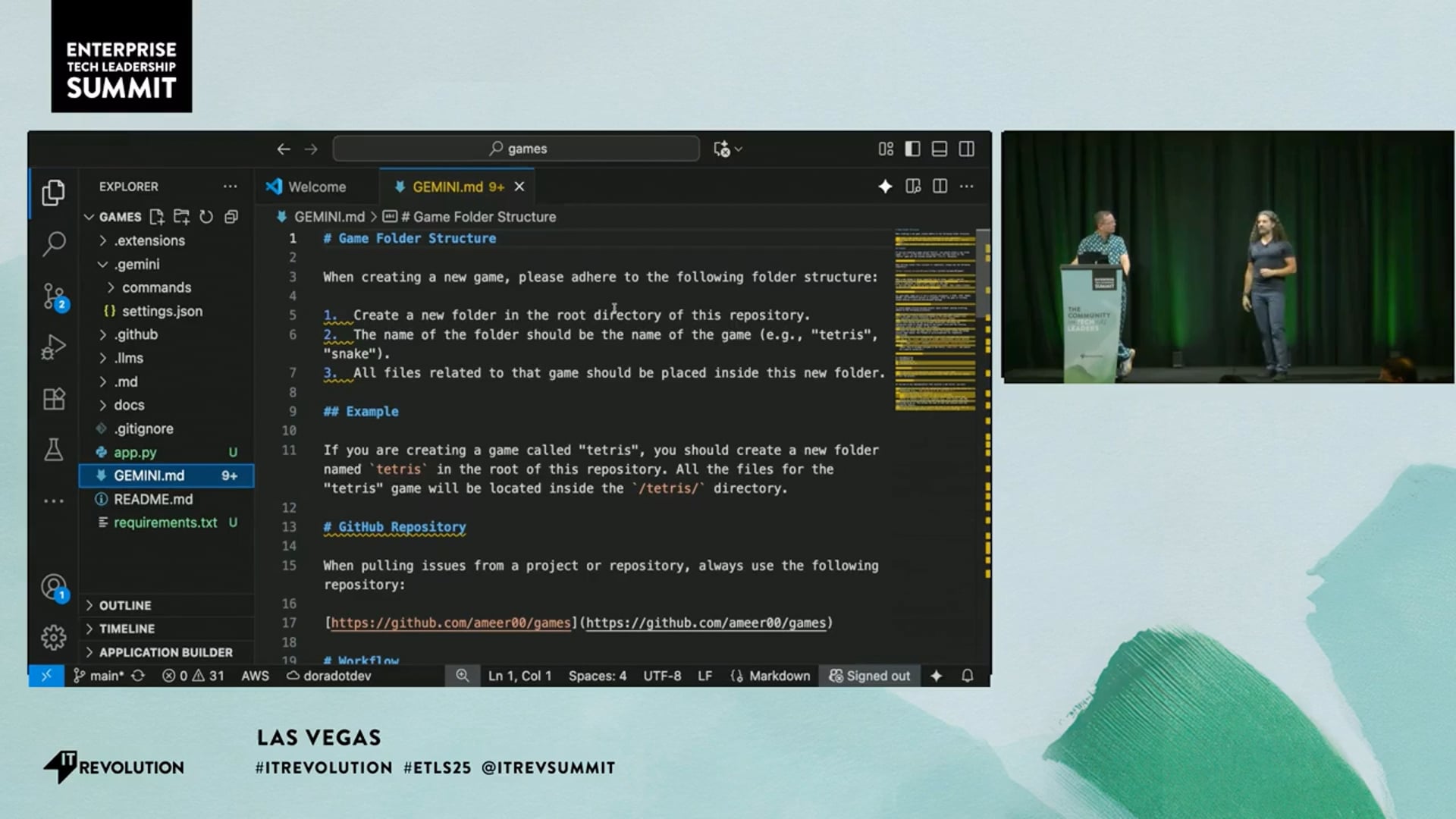Open the Run and Debug view
Viewport: 1456px width, 819px height.
[x=53, y=347]
